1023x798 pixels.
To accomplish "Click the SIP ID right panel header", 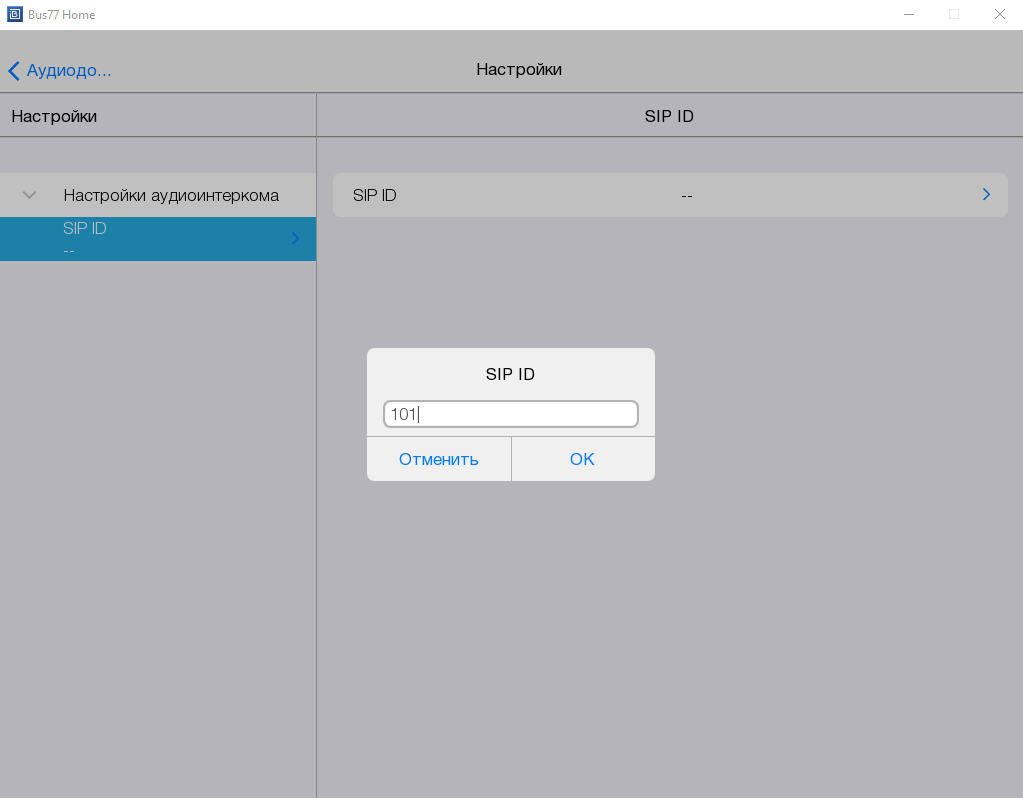I will pos(669,116).
